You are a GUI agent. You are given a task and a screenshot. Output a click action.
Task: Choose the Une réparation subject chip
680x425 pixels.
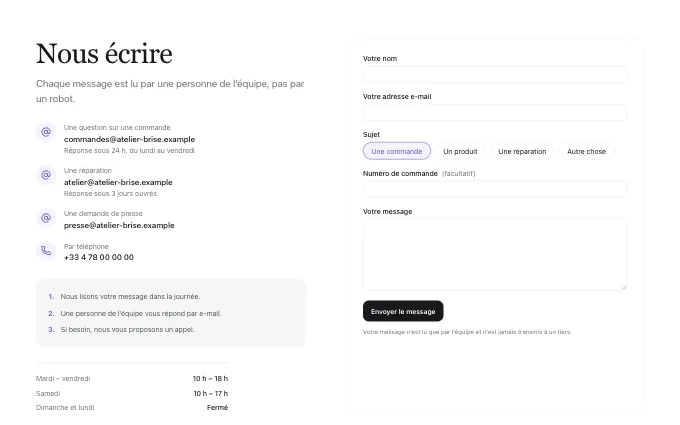(x=522, y=151)
